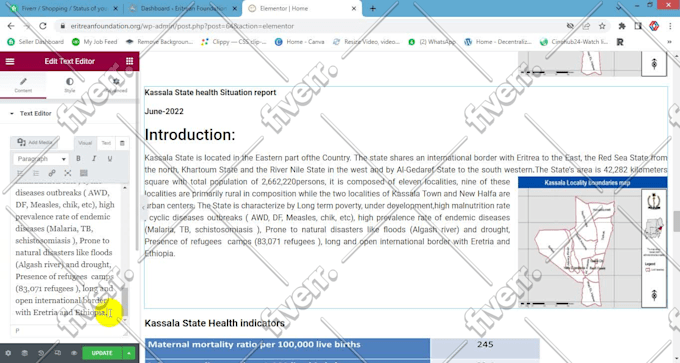The width and height of the screenshot is (680, 363).
Task: Open the Remove Background bookmark
Action: 159,42
